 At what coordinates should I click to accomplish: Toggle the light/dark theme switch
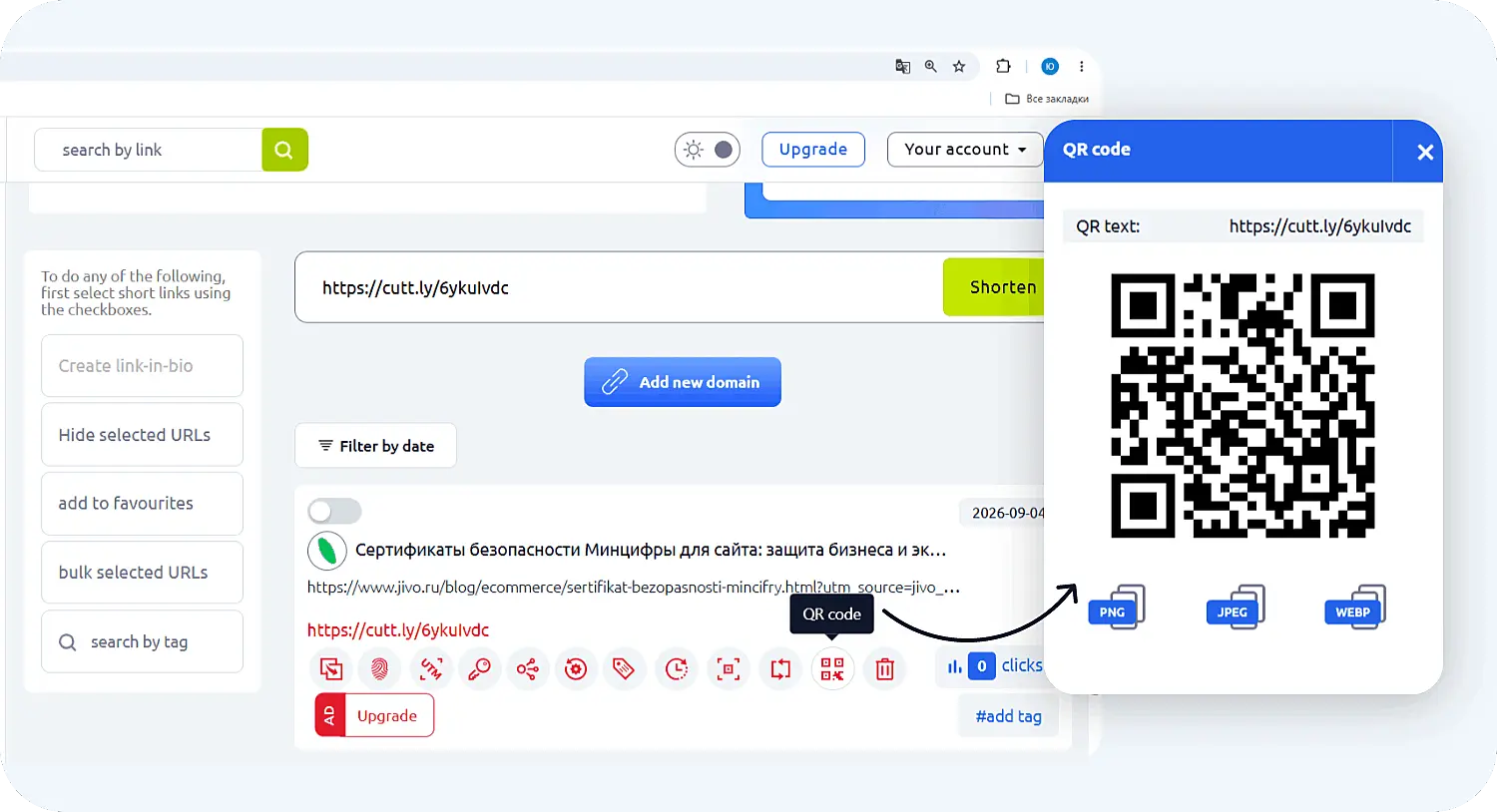point(708,150)
